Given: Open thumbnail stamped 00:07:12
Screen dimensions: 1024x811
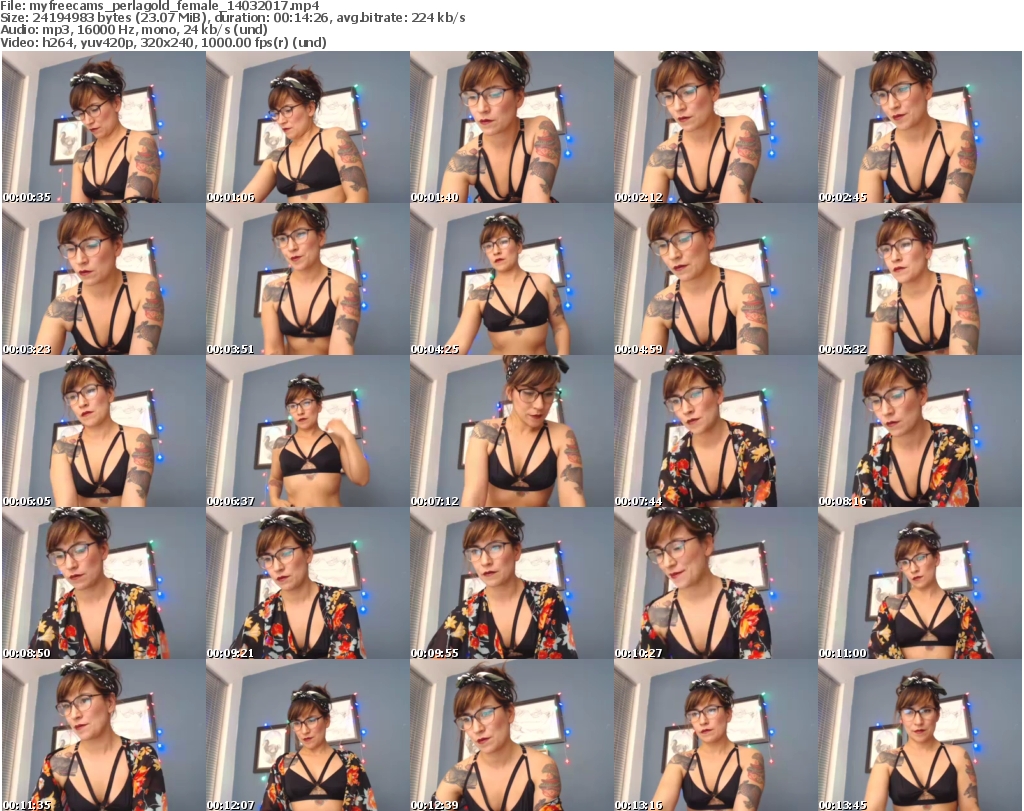Looking at the screenshot, I should [x=511, y=431].
